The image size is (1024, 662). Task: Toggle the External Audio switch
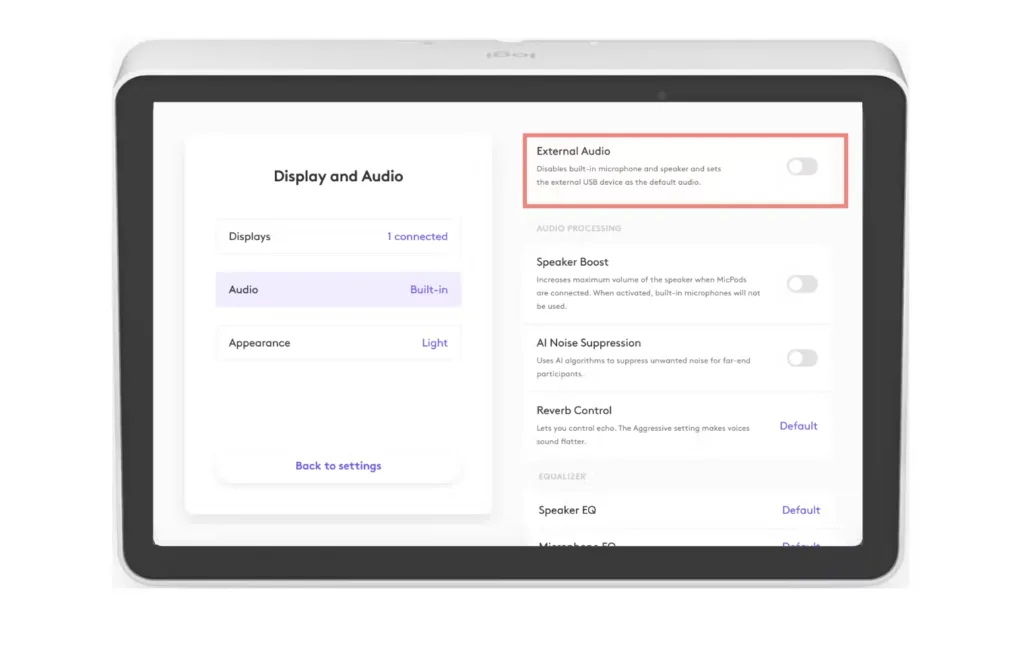click(x=801, y=167)
